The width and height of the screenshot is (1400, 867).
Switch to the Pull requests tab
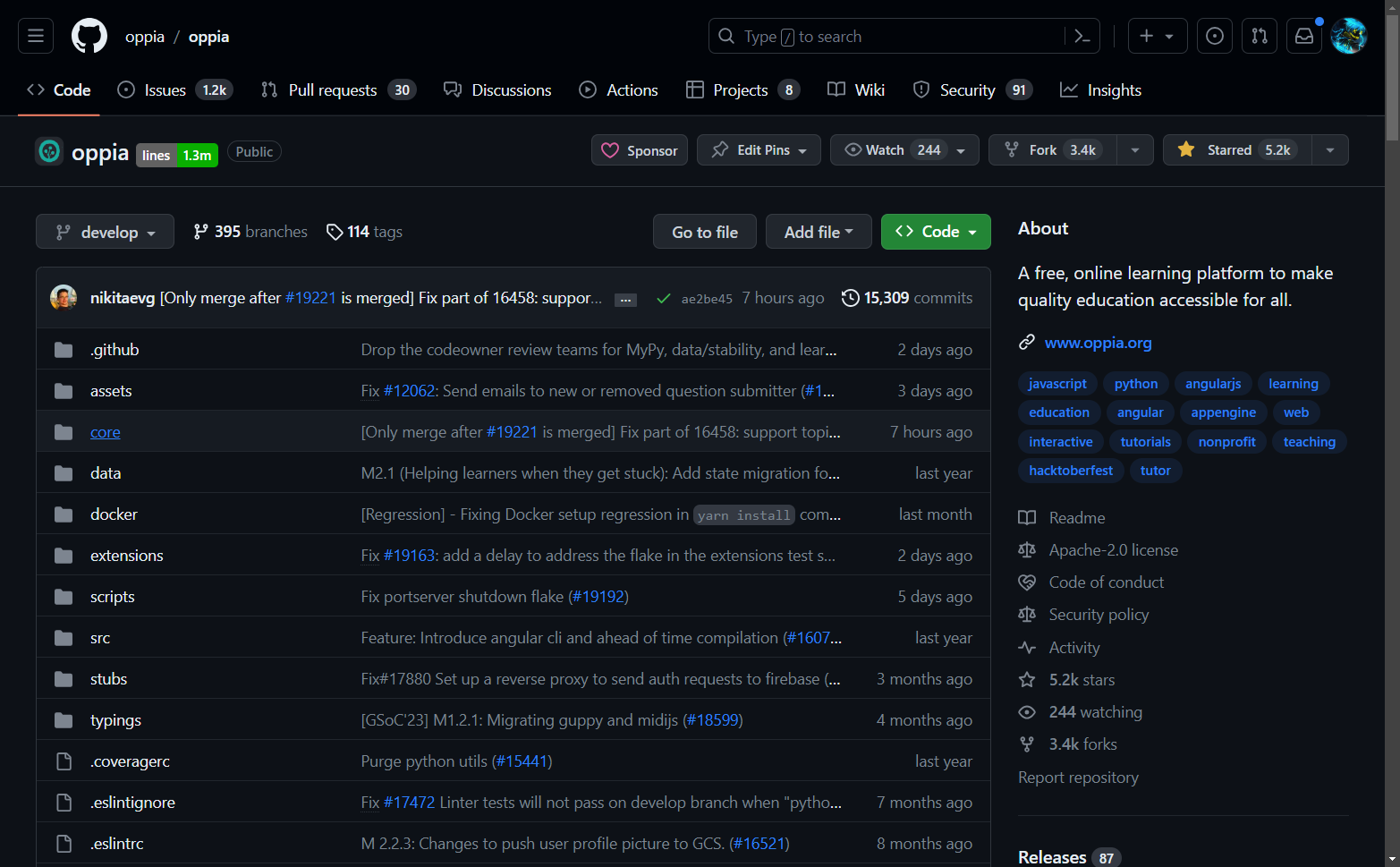pyautogui.click(x=338, y=89)
